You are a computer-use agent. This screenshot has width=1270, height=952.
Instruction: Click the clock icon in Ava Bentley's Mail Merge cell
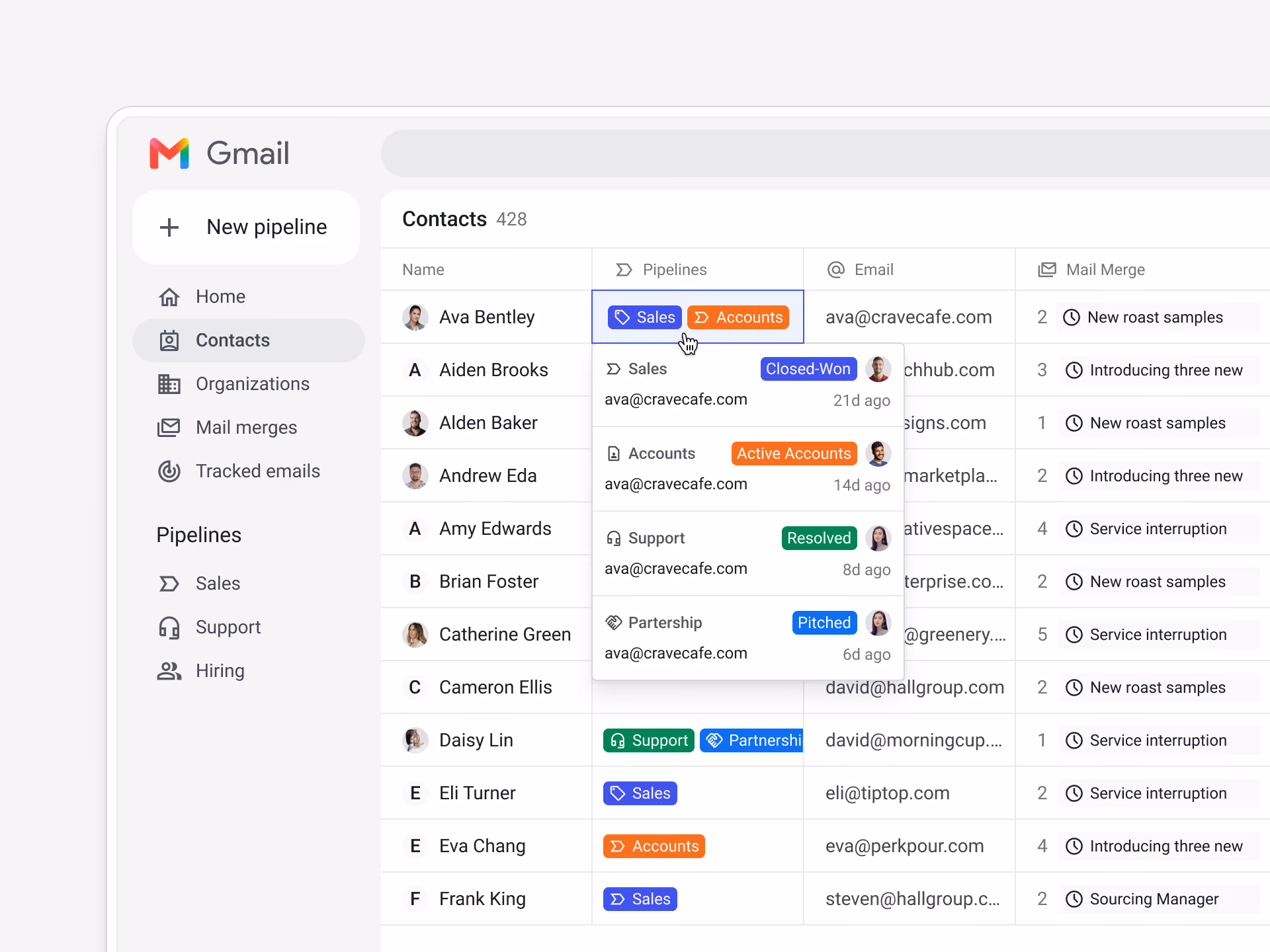(x=1072, y=317)
